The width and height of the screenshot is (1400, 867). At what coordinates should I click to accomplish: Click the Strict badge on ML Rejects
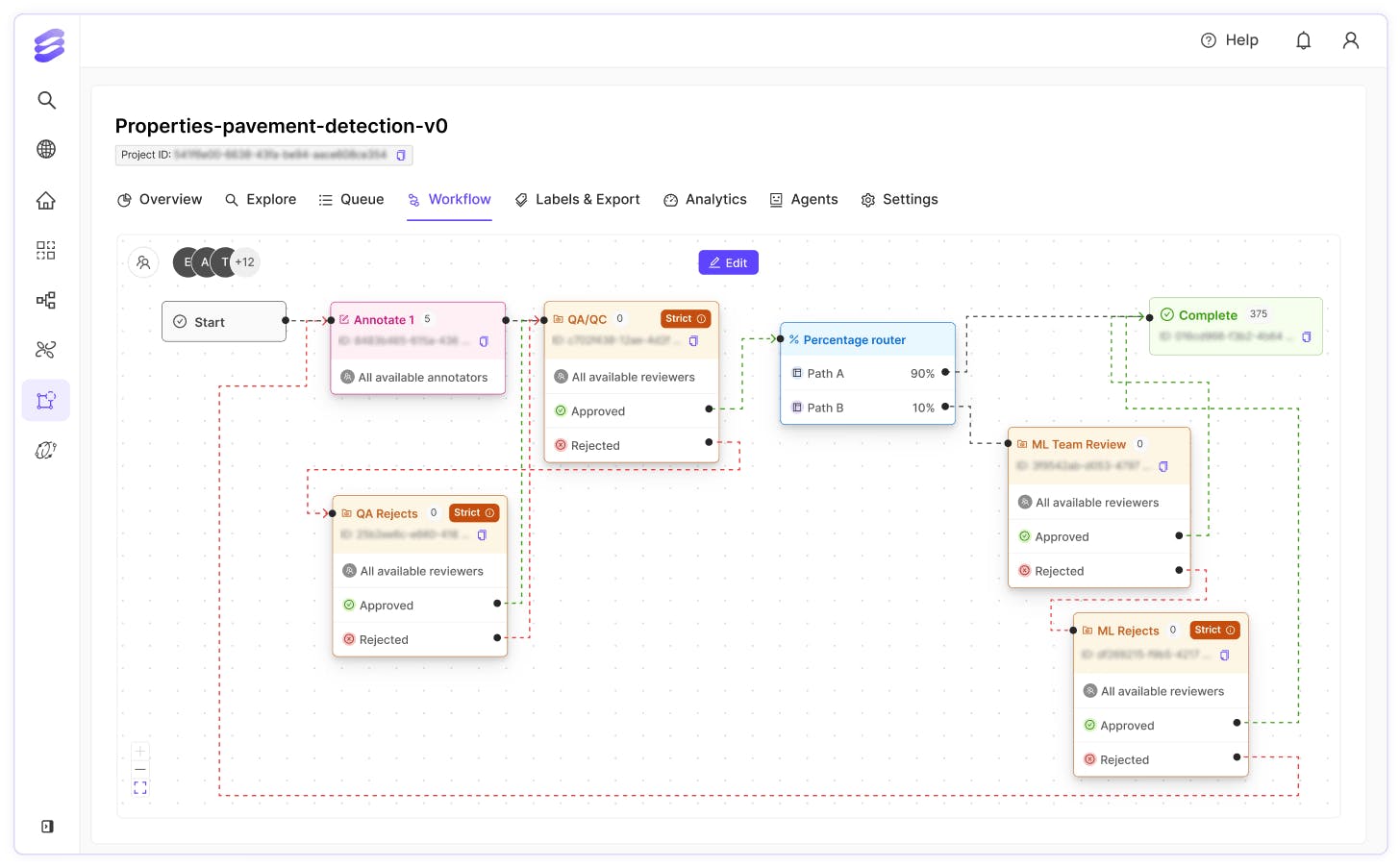pos(1214,631)
